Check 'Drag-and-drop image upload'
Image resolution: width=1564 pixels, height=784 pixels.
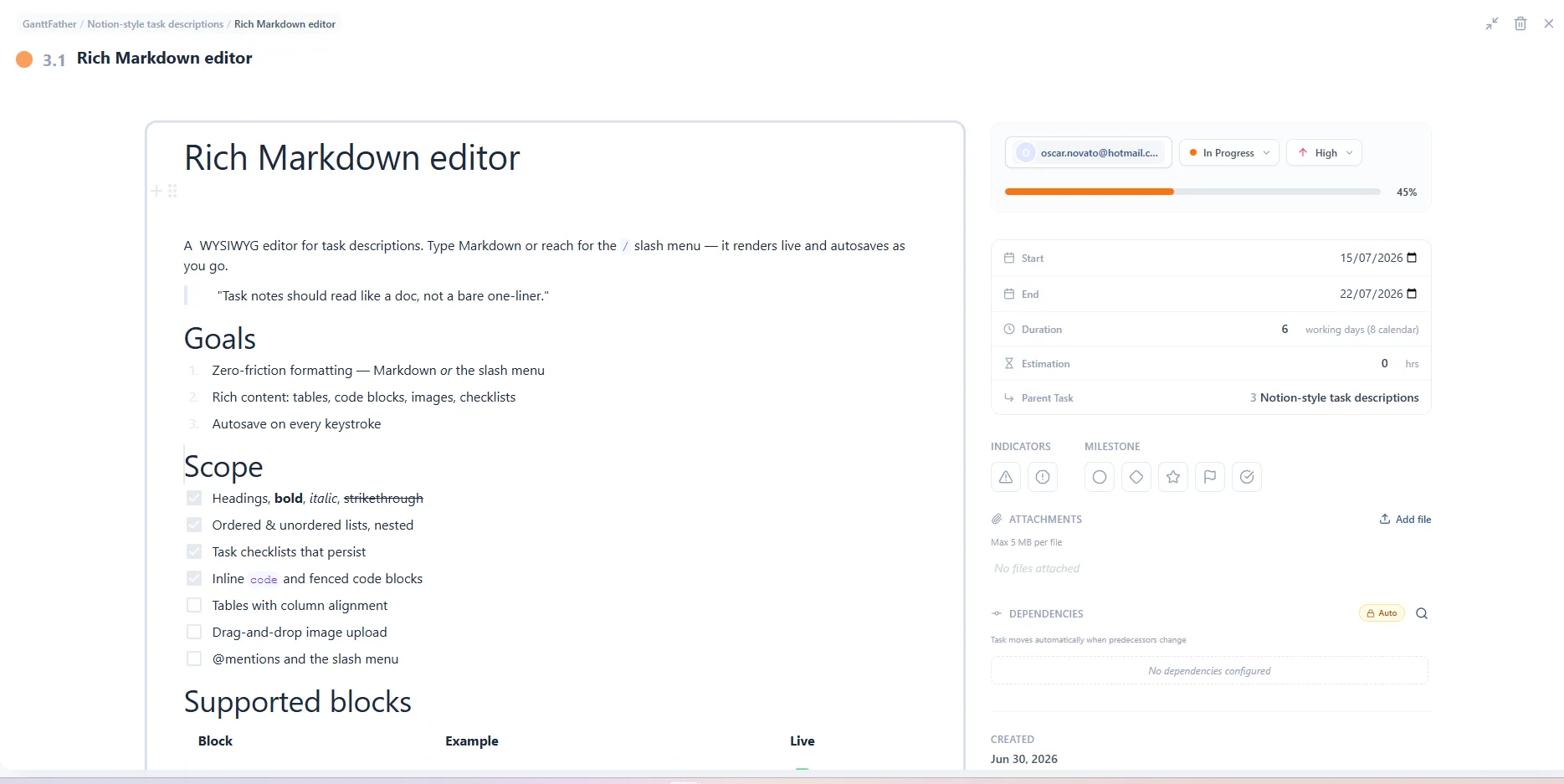194,632
